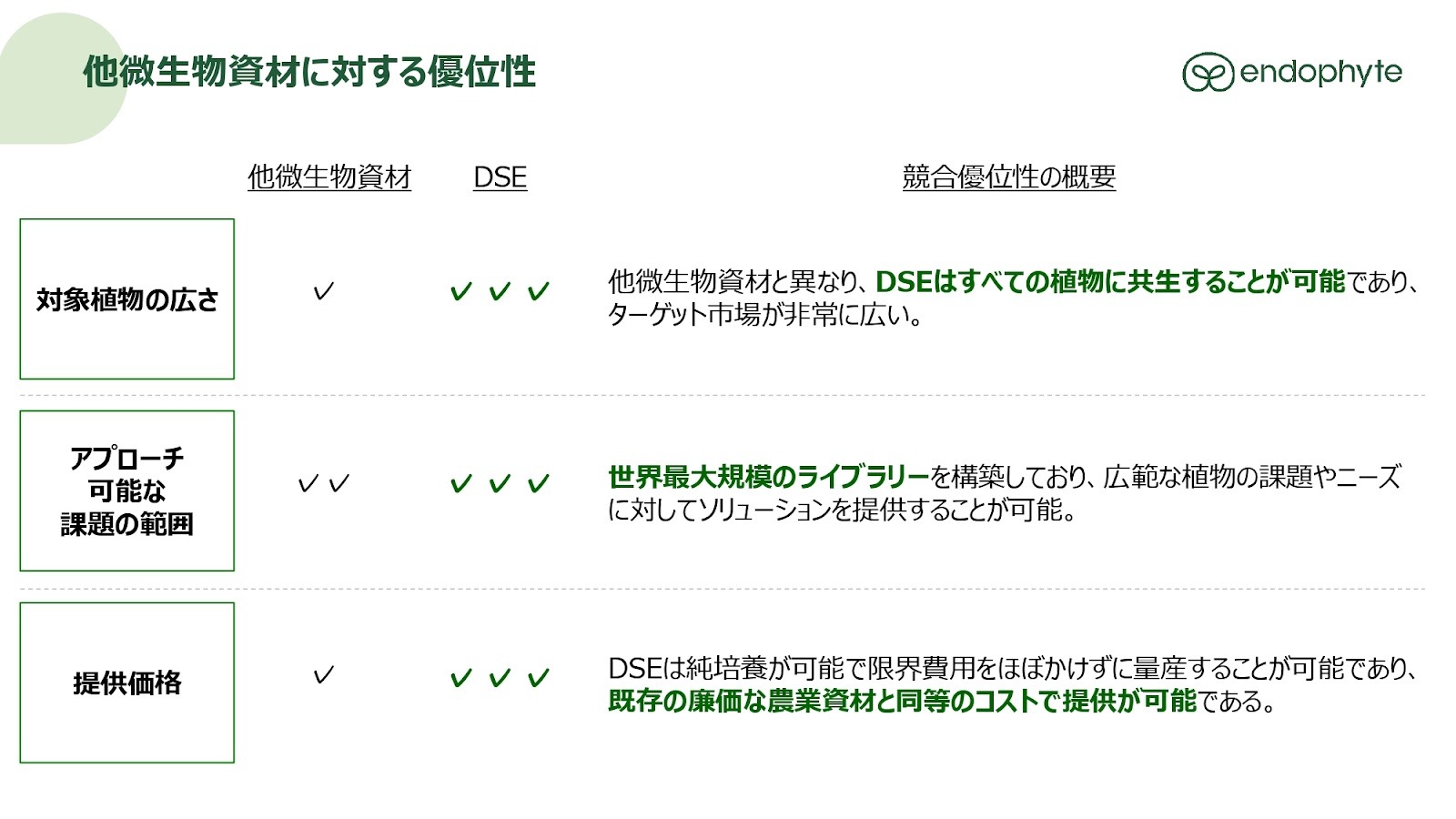Screen dimensions: 1456x819
Task: Click the green text 既存の廉価な農業資材と同等のコストで提供が可能
Action: 902,701
